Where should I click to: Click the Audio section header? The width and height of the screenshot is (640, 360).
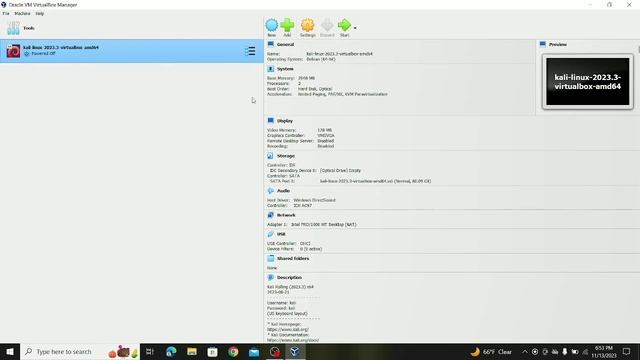coord(283,191)
